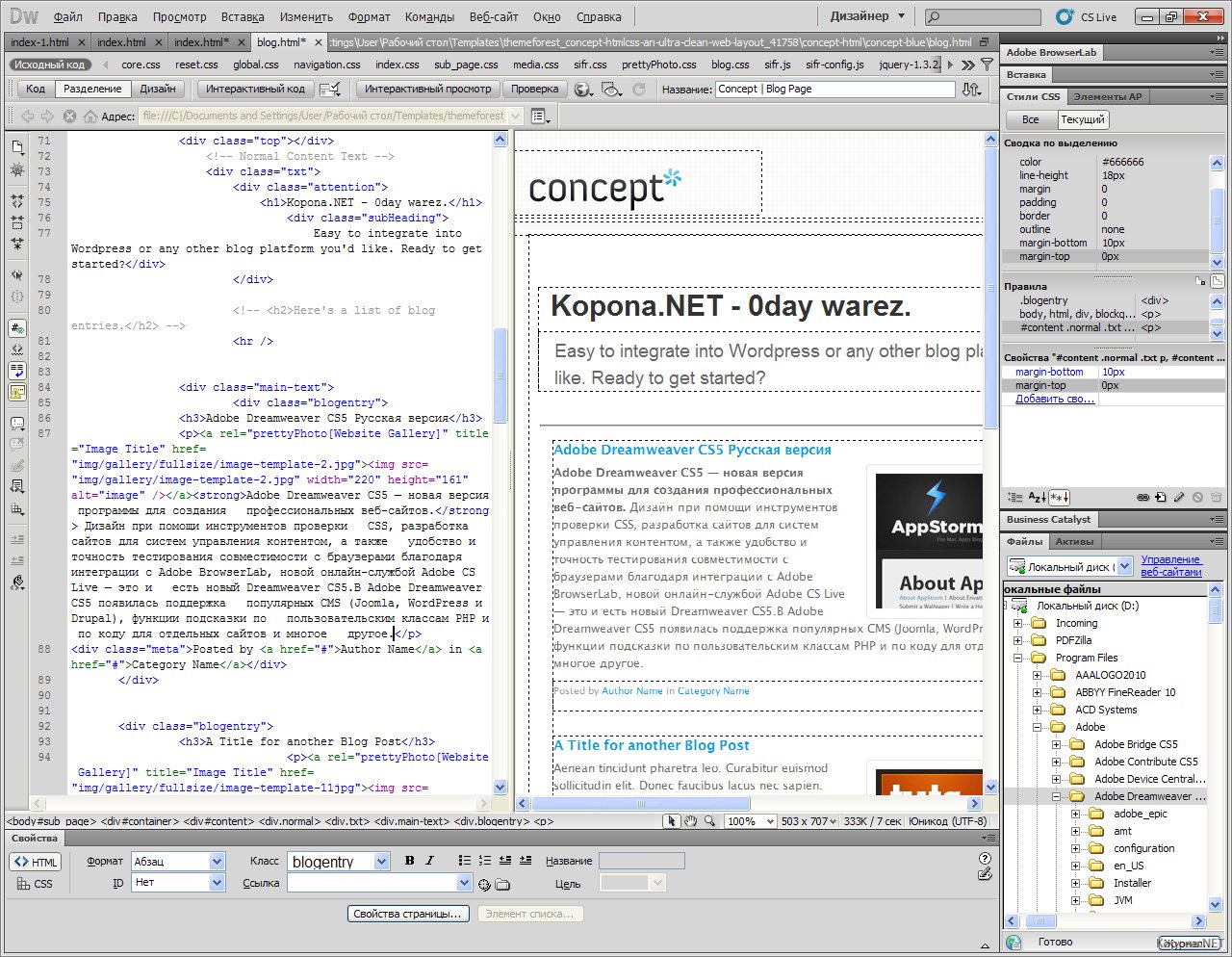Open blog.css related file

click(730, 65)
